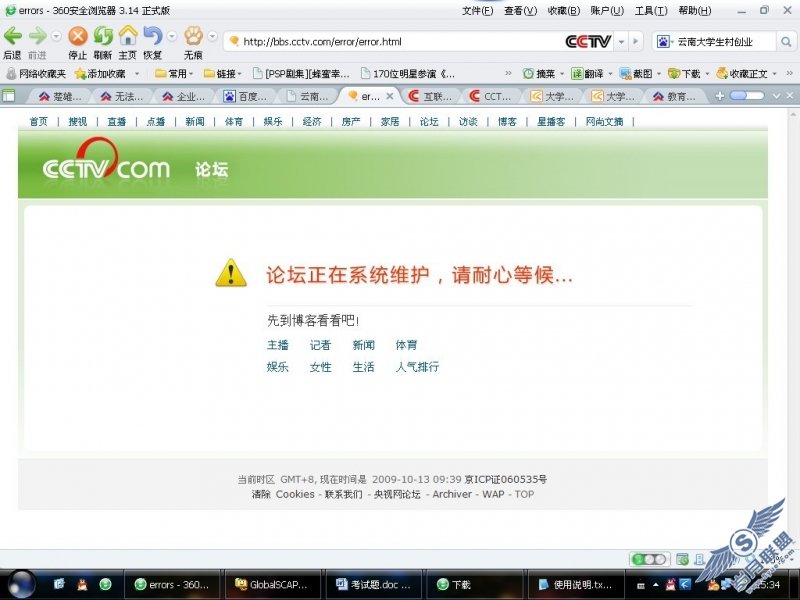Open the dropdown next to Forward arrow
The width and height of the screenshot is (800, 600).
(x=56, y=36)
